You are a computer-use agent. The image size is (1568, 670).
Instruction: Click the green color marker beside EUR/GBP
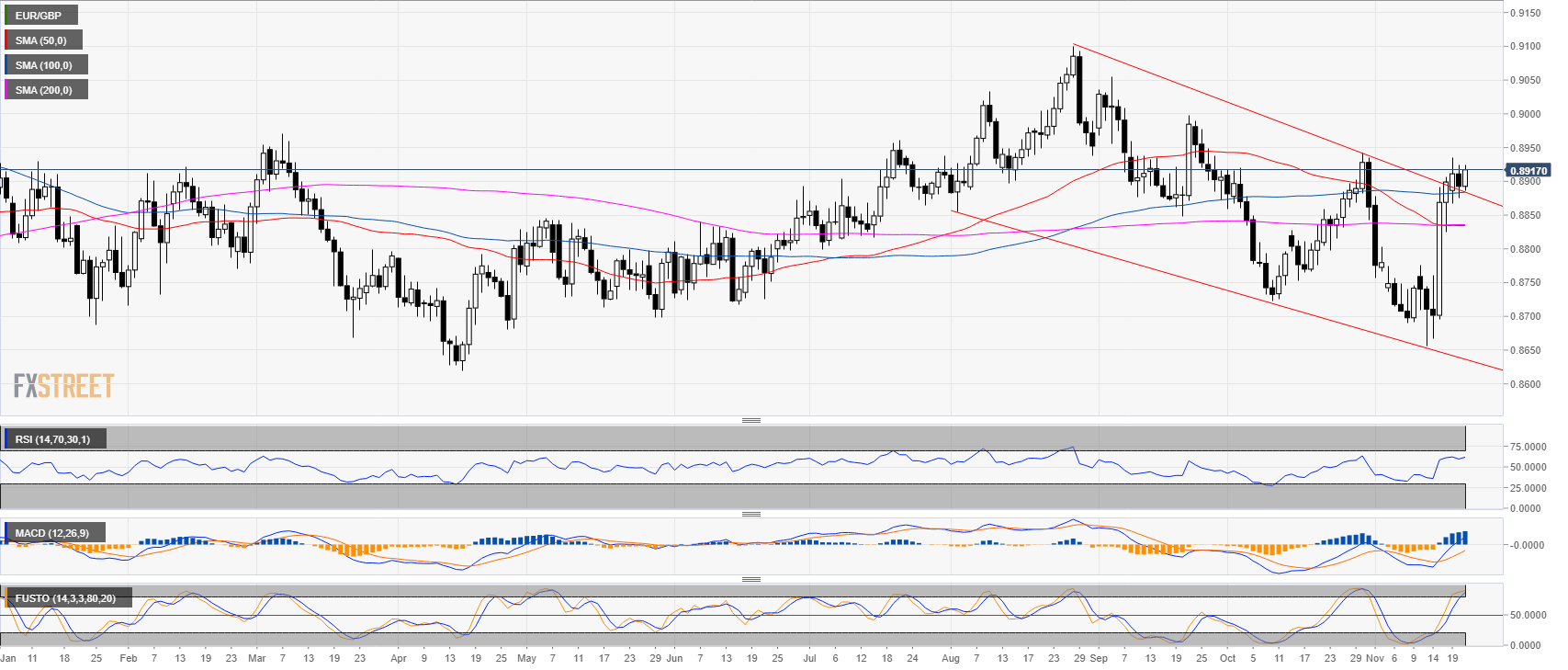coord(6,16)
